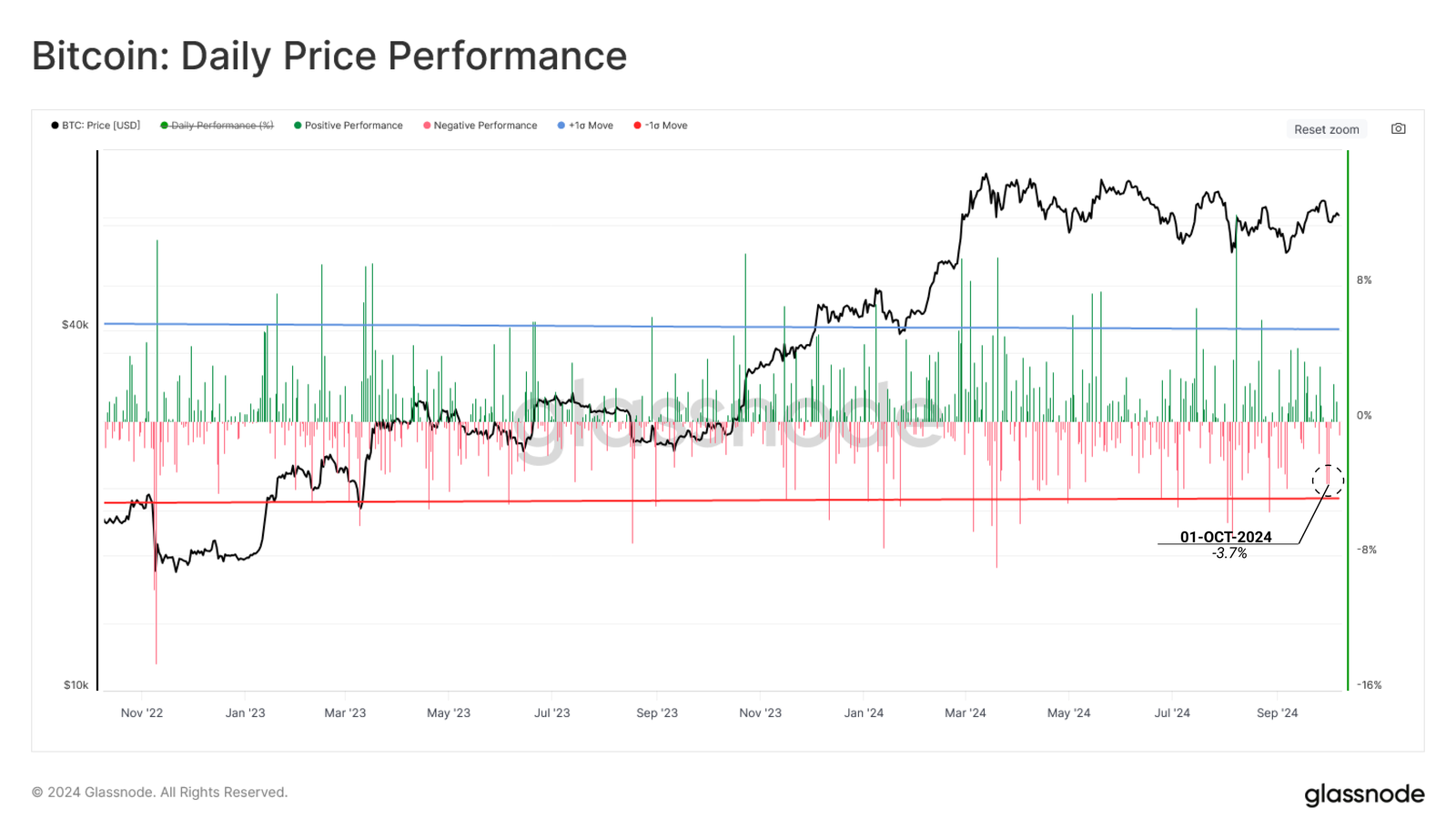Toggle off the Negative Performance series

pos(480,126)
